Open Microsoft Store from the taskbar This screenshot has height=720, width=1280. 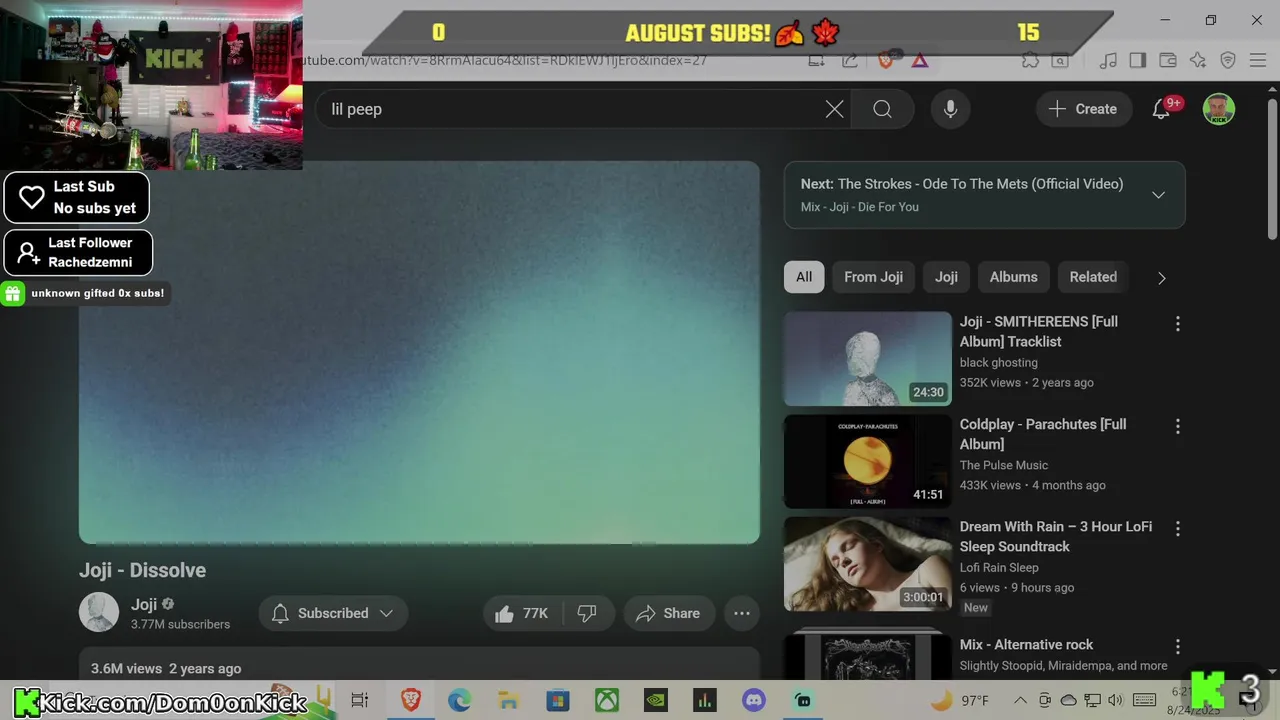[x=557, y=700]
